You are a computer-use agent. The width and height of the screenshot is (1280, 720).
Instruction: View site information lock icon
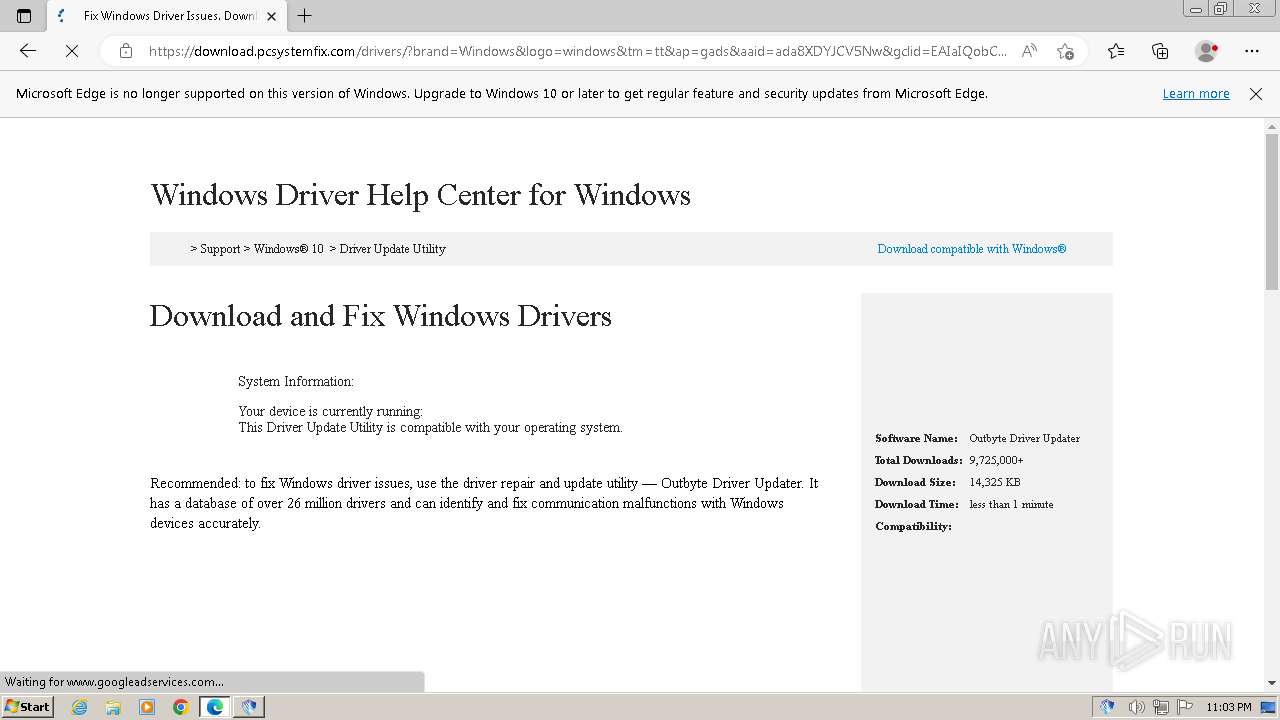[125, 51]
